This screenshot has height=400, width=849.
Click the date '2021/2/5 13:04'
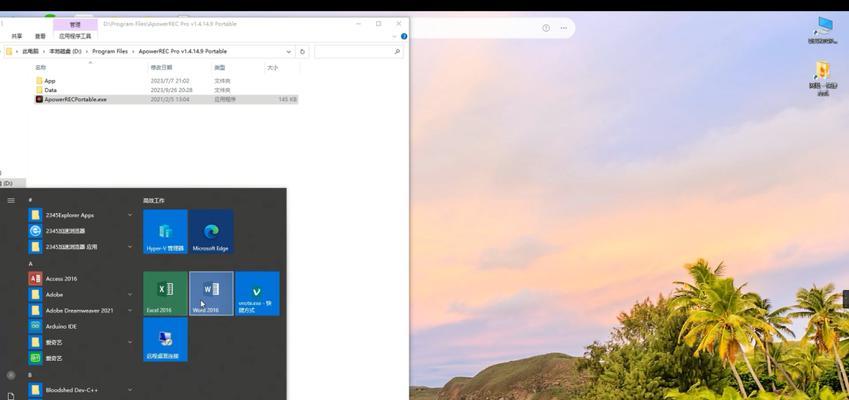170,100
